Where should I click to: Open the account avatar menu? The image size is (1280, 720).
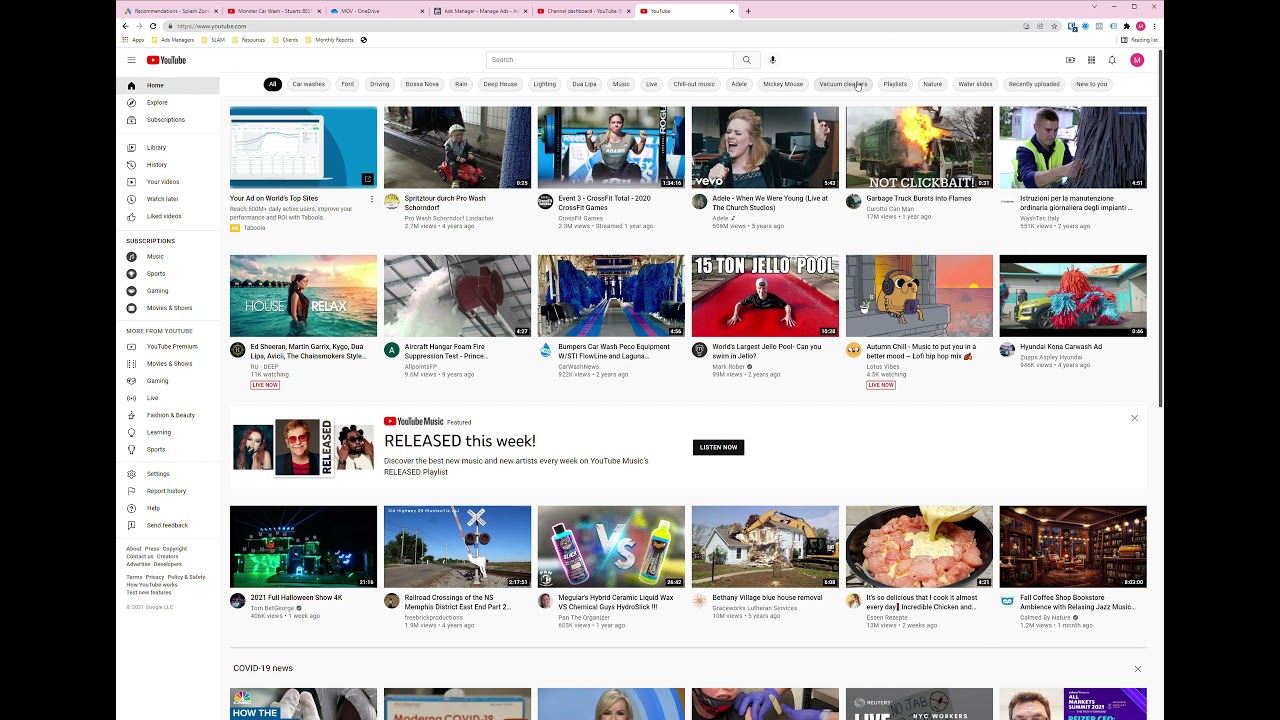pos(1137,60)
